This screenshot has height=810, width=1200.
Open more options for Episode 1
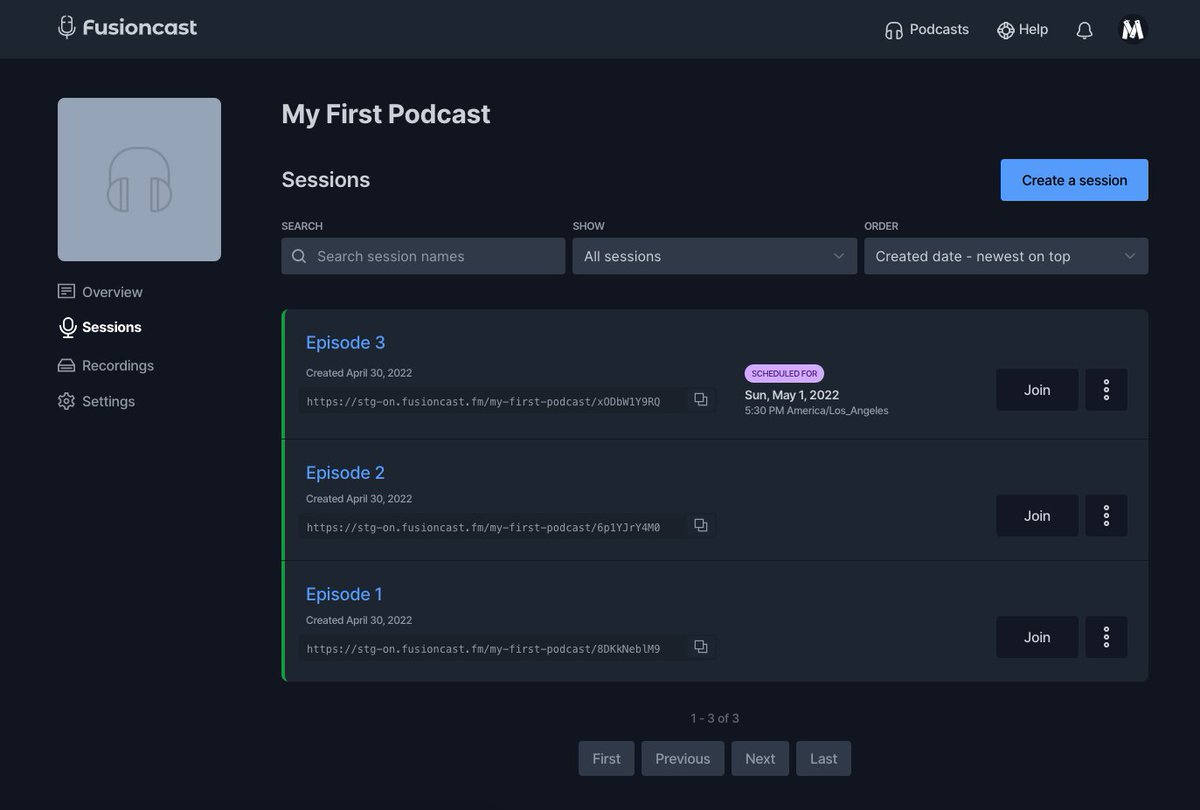click(x=1106, y=637)
